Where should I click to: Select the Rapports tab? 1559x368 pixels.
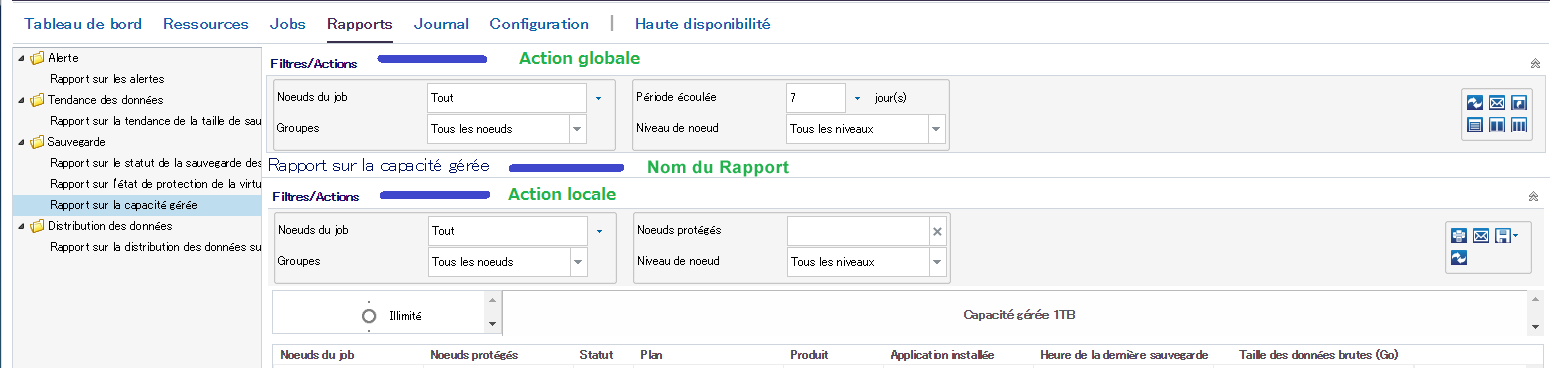click(360, 24)
